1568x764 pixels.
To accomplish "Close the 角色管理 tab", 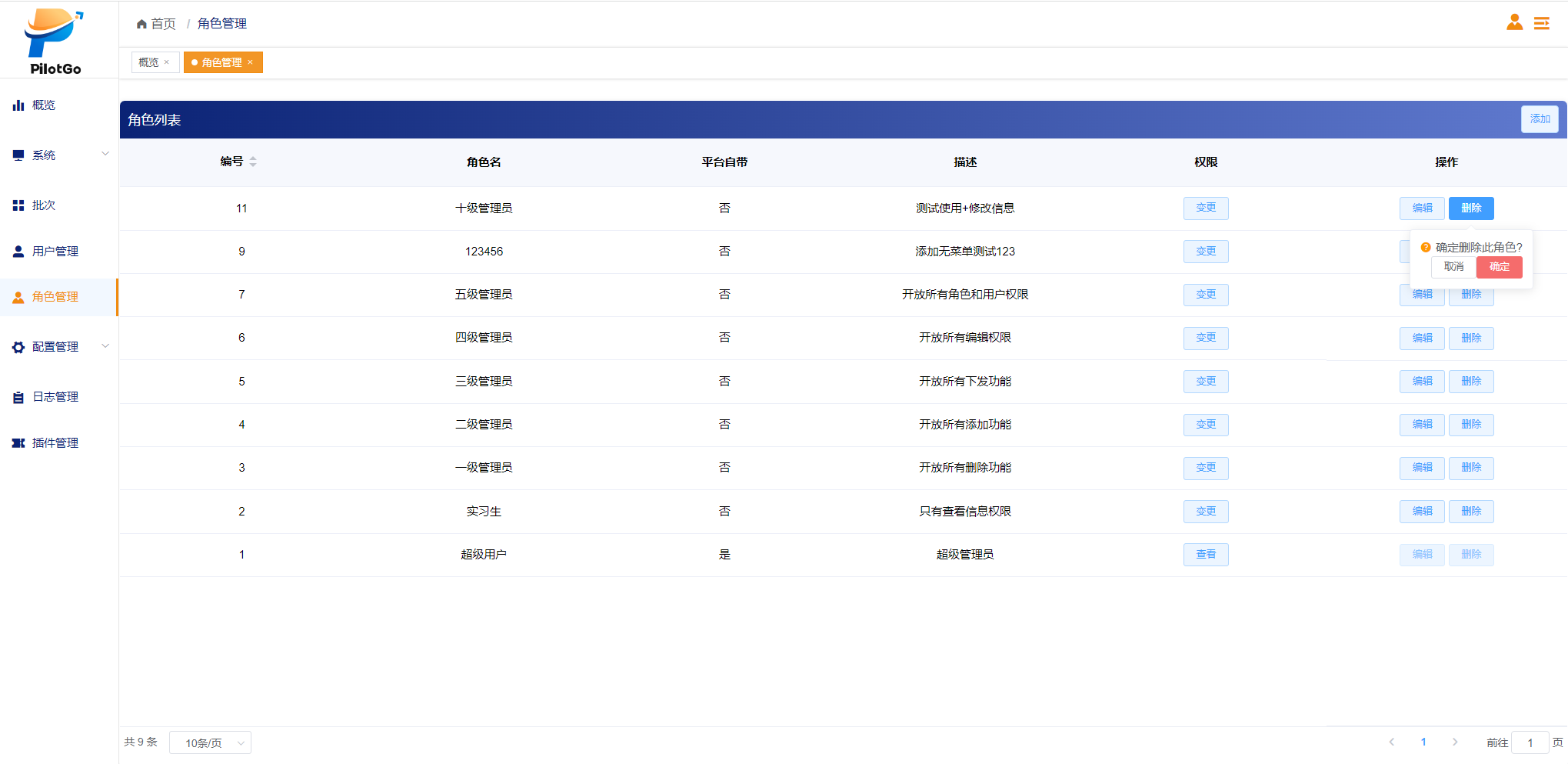I will pyautogui.click(x=250, y=62).
